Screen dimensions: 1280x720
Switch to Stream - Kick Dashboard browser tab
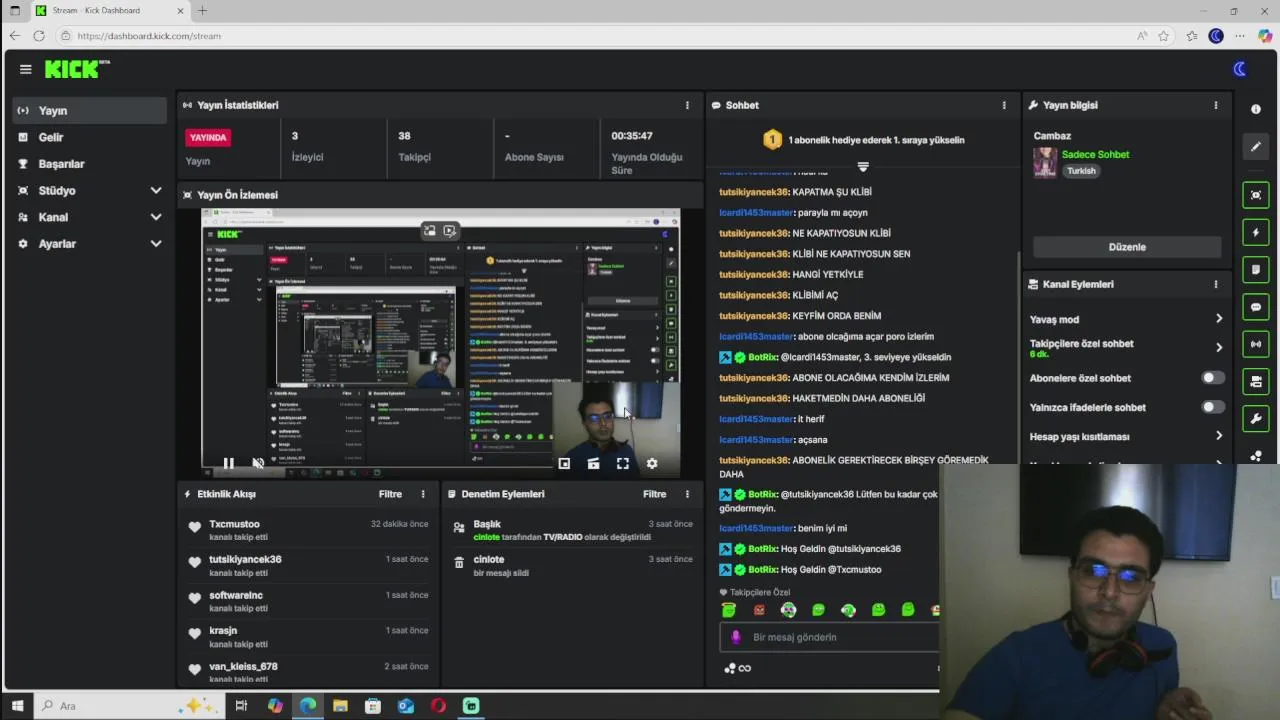click(109, 11)
